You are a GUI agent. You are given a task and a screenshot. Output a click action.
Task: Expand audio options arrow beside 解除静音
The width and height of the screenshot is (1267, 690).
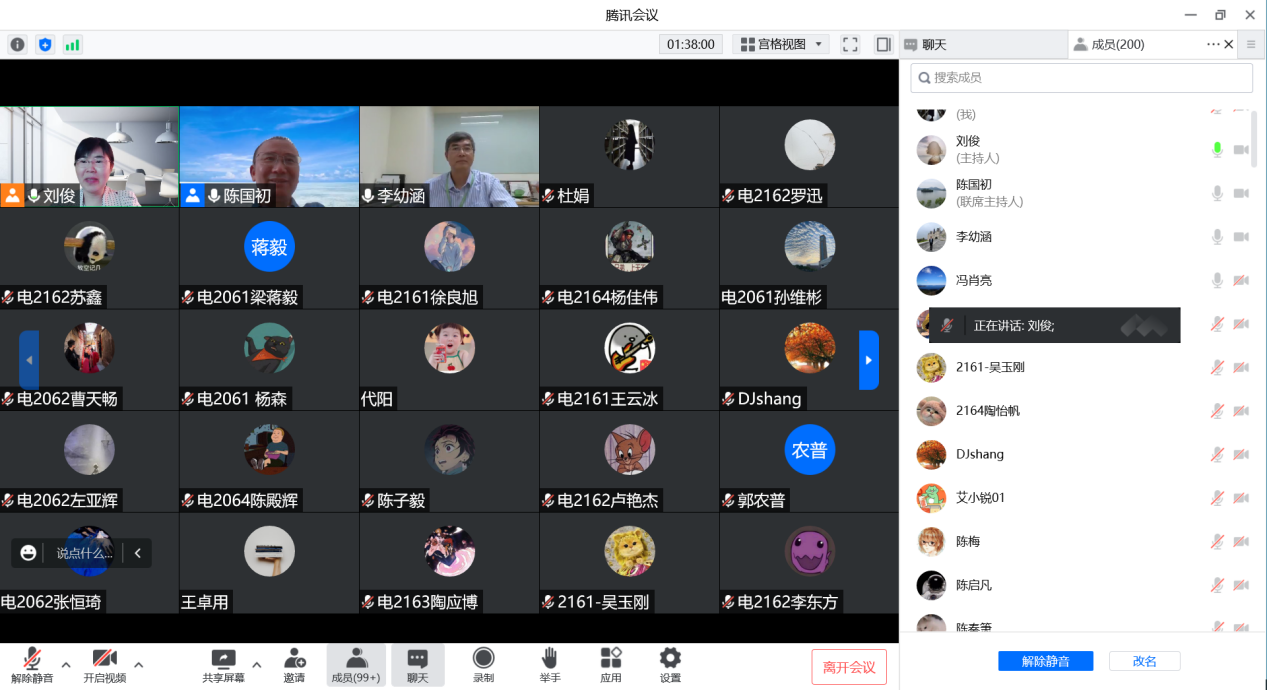[66, 664]
